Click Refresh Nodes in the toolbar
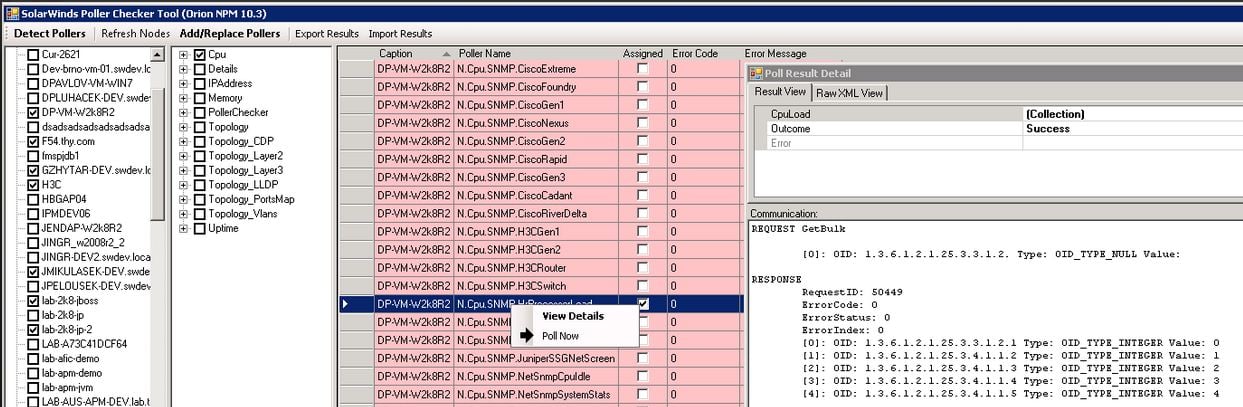 tap(135, 33)
